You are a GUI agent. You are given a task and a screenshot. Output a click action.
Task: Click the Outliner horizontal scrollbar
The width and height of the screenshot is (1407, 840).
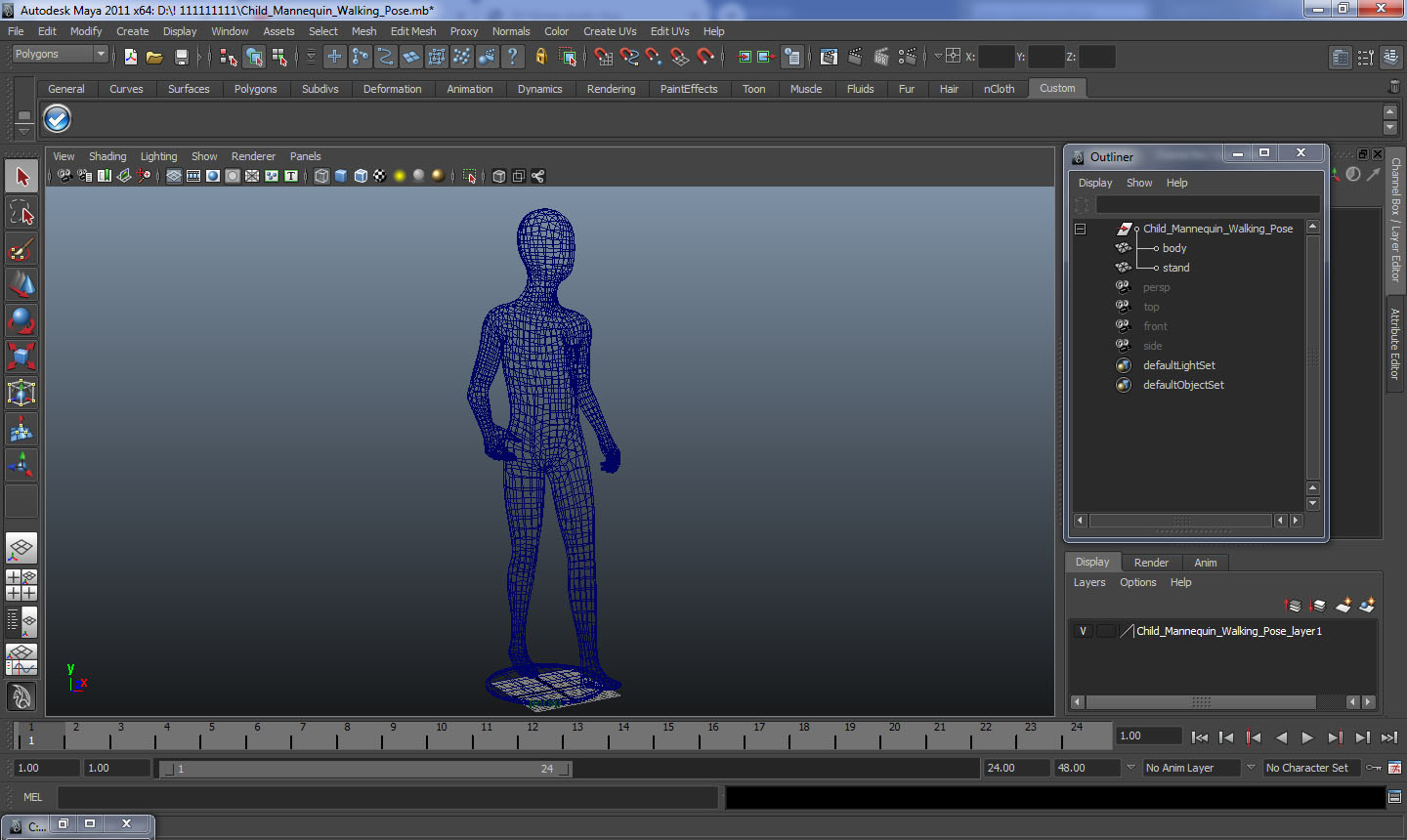pos(1180,521)
